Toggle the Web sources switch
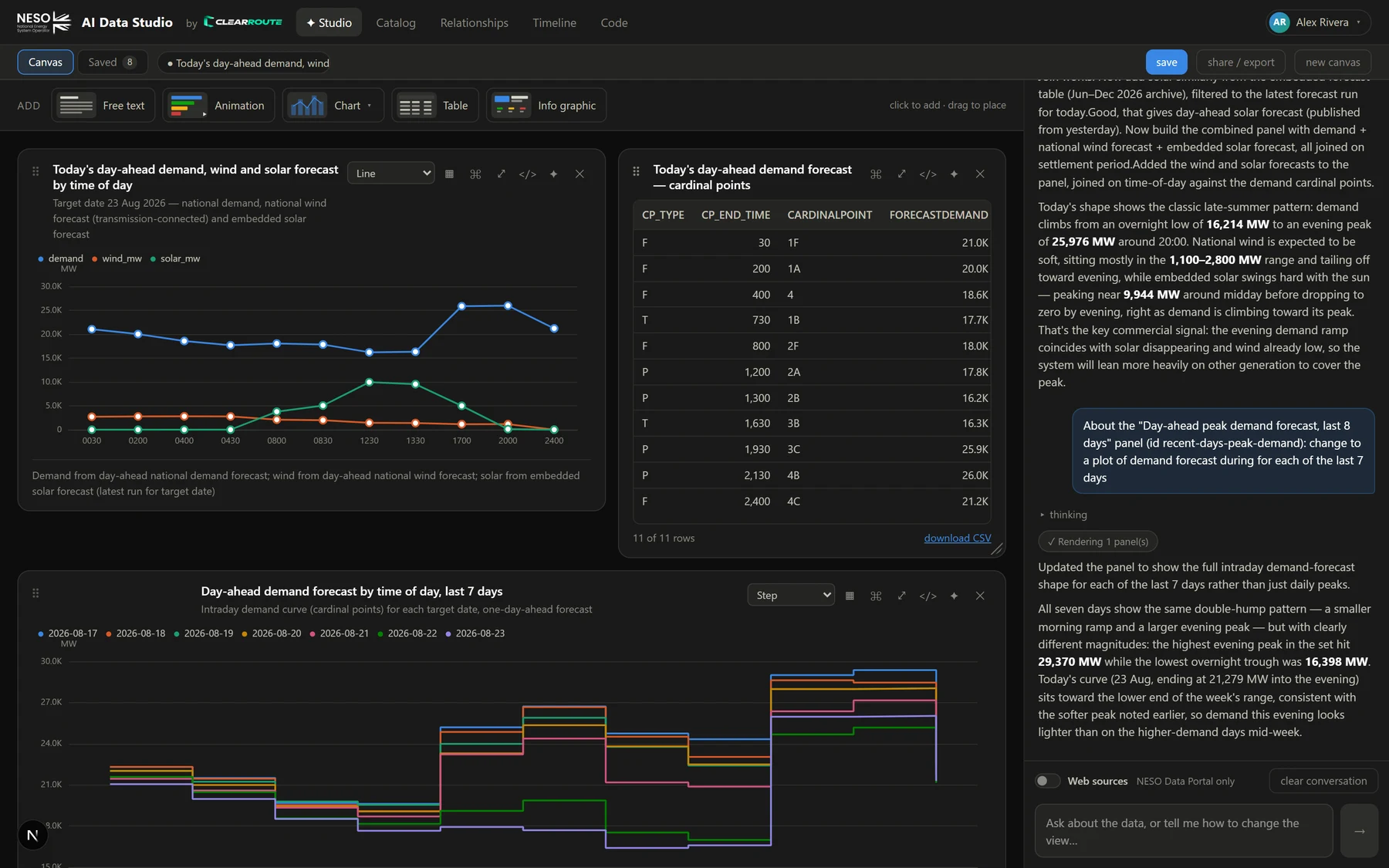This screenshot has width=1389, height=868. [x=1047, y=781]
